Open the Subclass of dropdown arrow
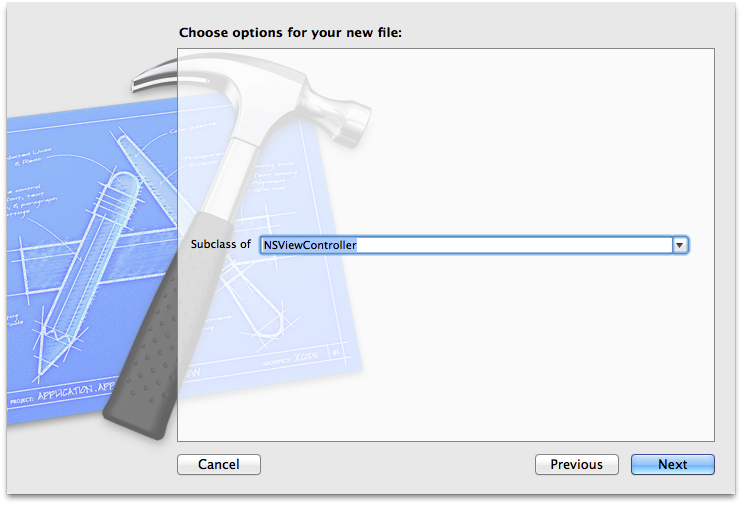This screenshot has height=505, width=742. tap(680, 245)
